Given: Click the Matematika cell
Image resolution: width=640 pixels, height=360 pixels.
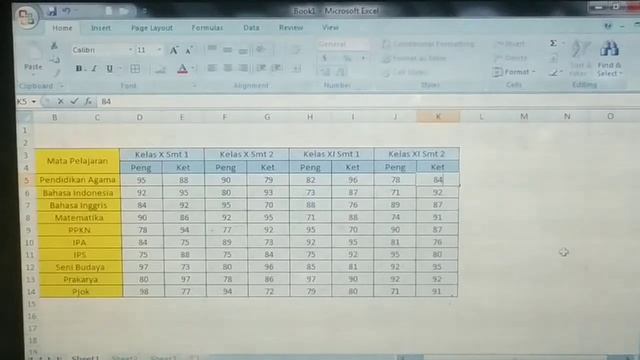Looking at the screenshot, I should pos(79,218).
